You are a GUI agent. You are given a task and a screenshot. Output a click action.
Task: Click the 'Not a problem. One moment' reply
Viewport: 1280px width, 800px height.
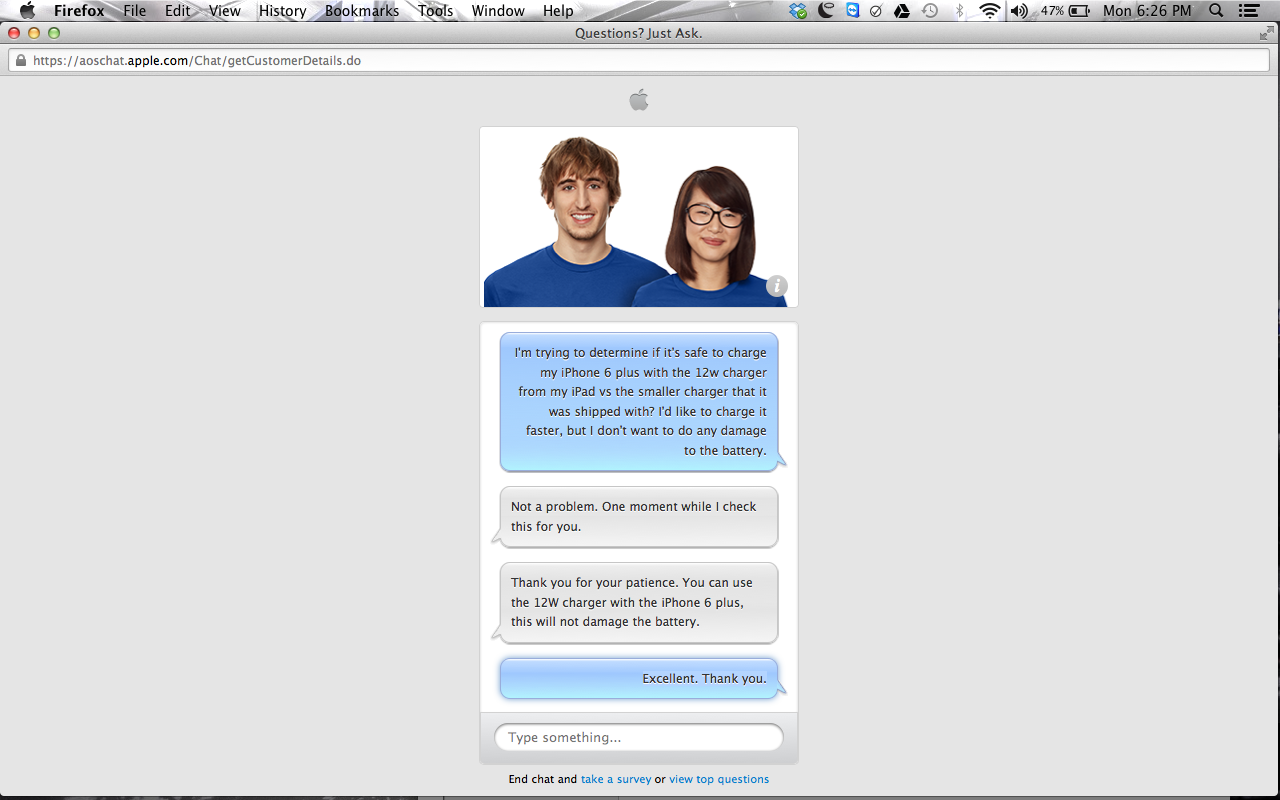coord(638,517)
